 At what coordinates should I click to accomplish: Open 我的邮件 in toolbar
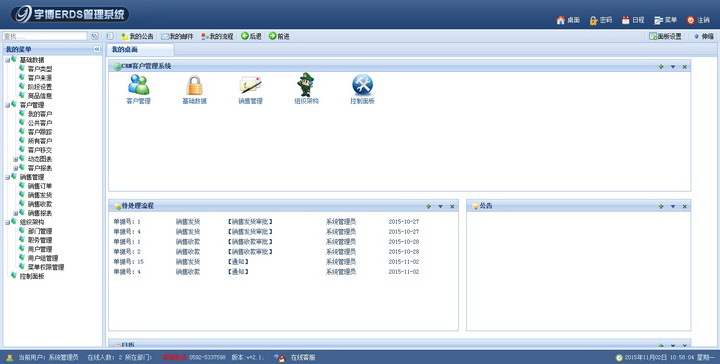click(x=177, y=36)
